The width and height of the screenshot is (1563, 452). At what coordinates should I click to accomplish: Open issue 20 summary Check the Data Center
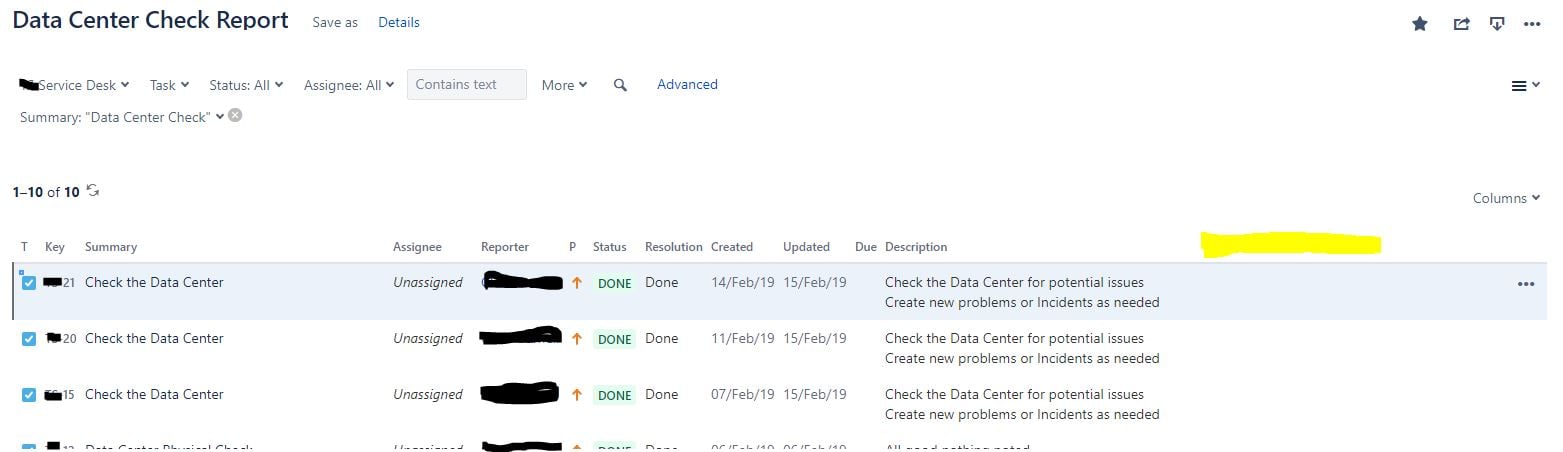(154, 338)
